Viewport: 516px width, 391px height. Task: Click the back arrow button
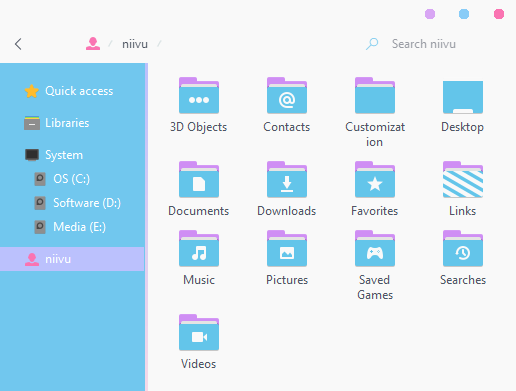pyautogui.click(x=18, y=44)
